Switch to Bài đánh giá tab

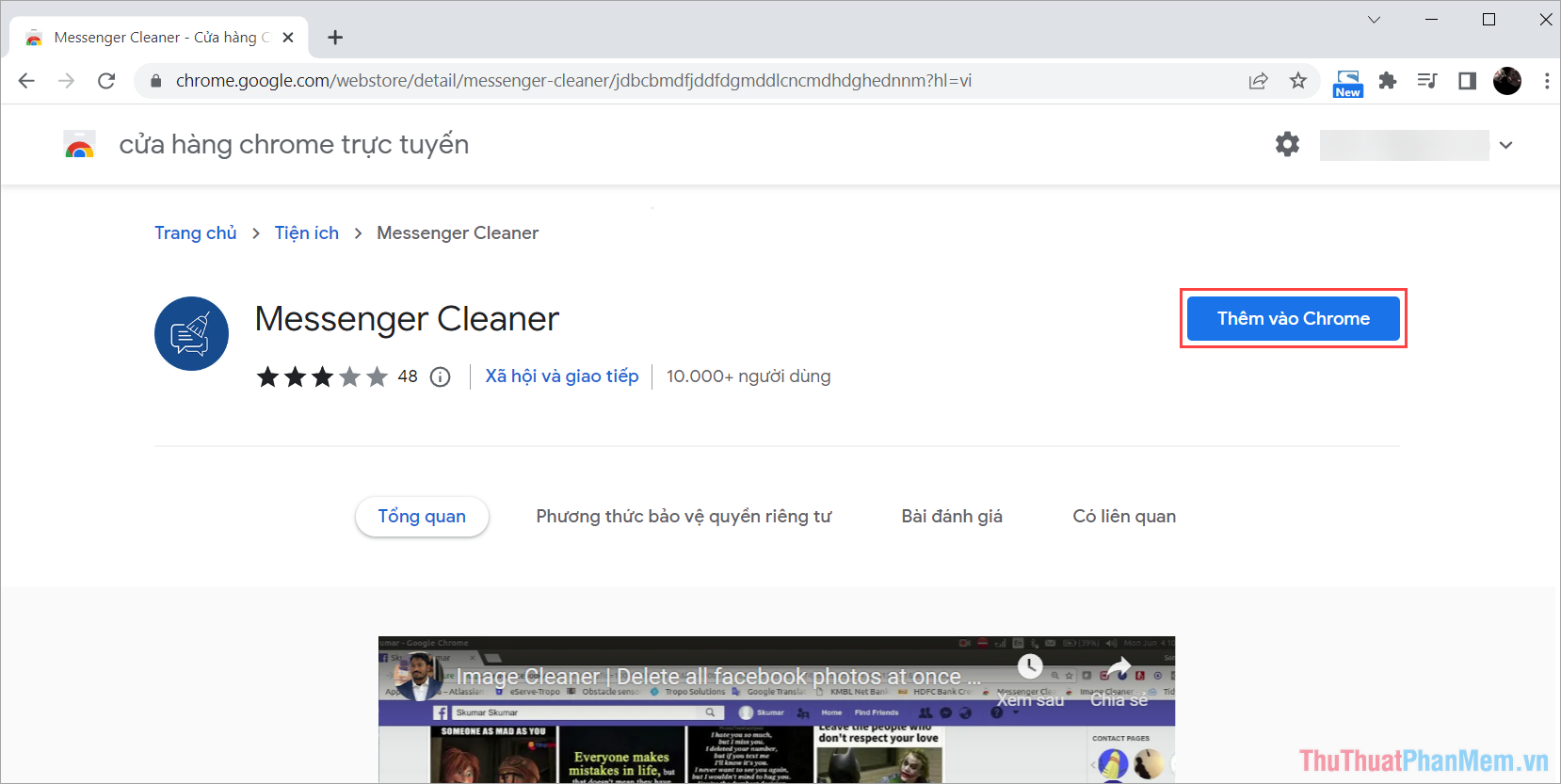(952, 516)
